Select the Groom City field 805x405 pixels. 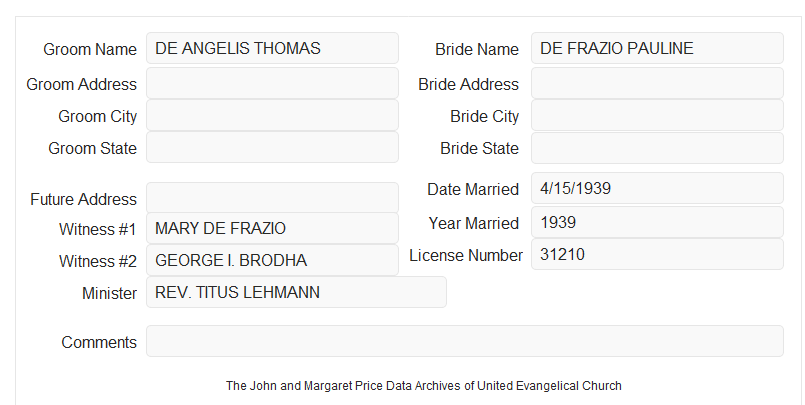click(x=272, y=115)
